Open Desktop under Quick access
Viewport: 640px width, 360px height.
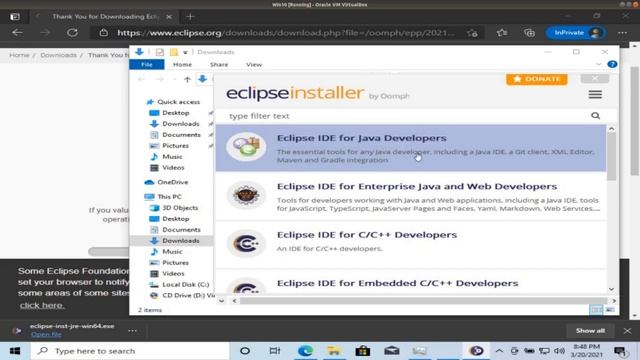176,113
